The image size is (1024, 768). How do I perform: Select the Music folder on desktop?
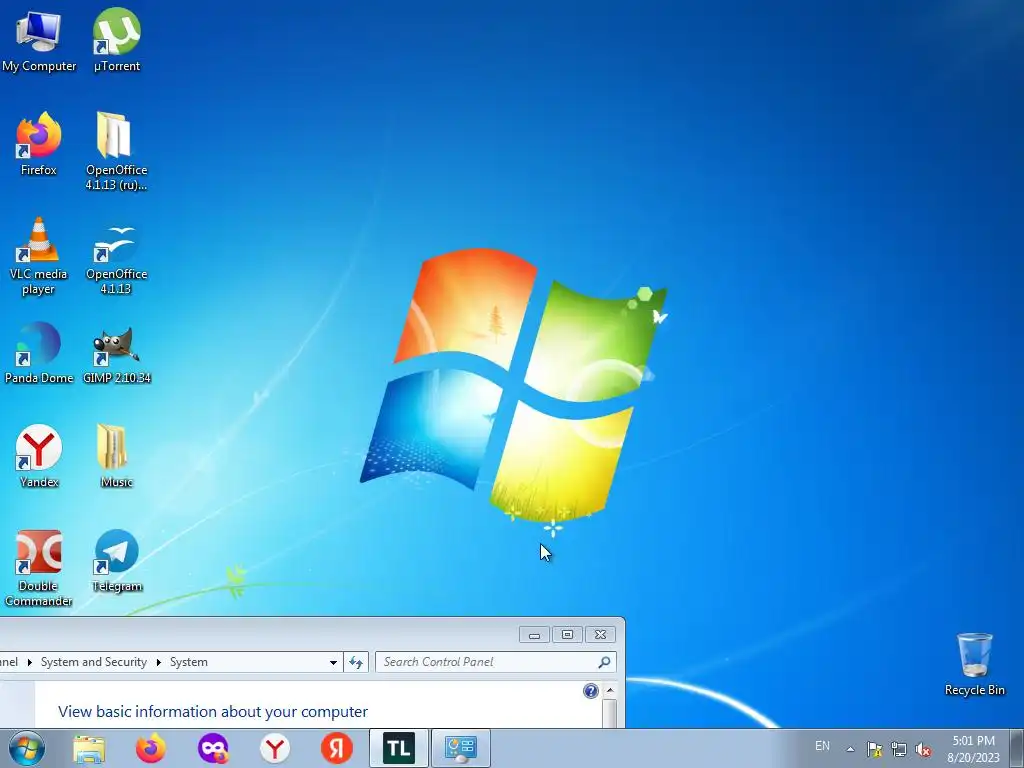pos(116,456)
